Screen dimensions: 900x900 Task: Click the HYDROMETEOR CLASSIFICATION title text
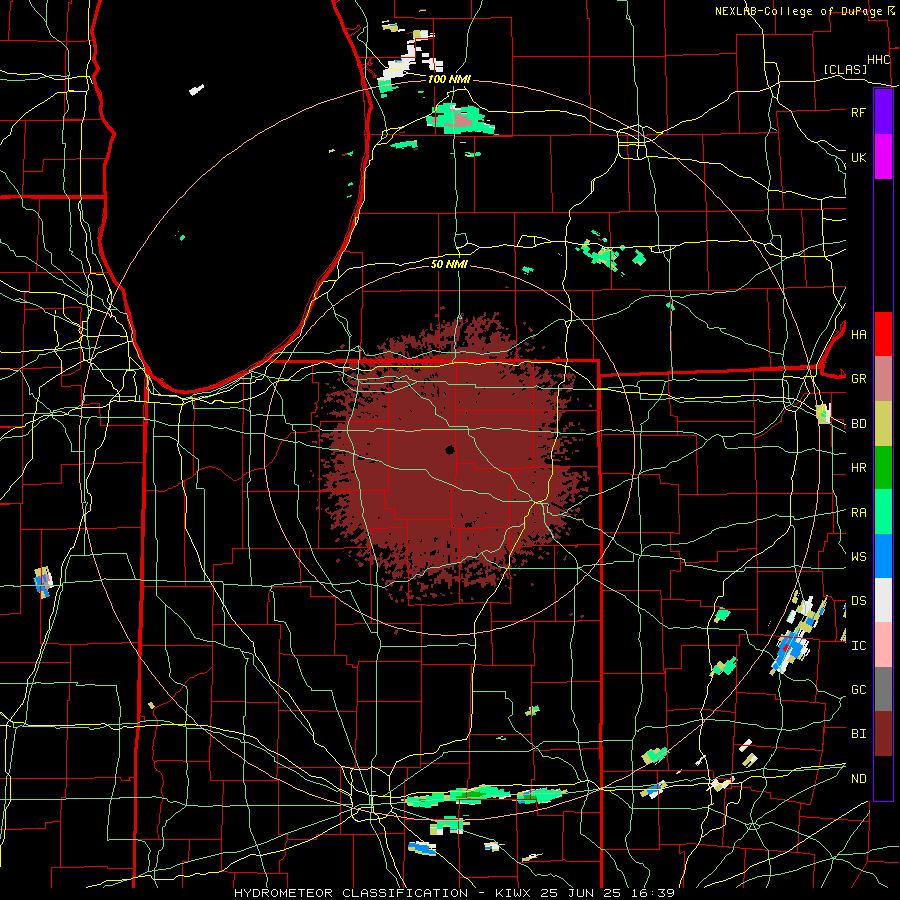351,893
